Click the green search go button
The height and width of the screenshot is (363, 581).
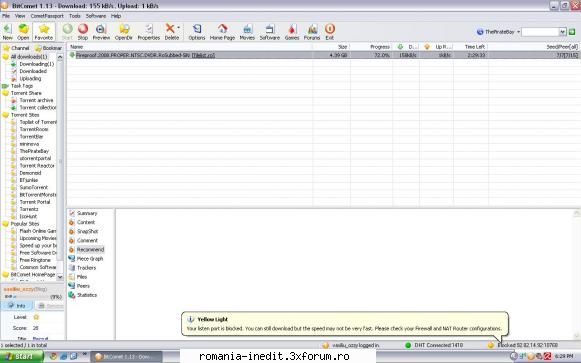pyautogui.click(x=572, y=32)
